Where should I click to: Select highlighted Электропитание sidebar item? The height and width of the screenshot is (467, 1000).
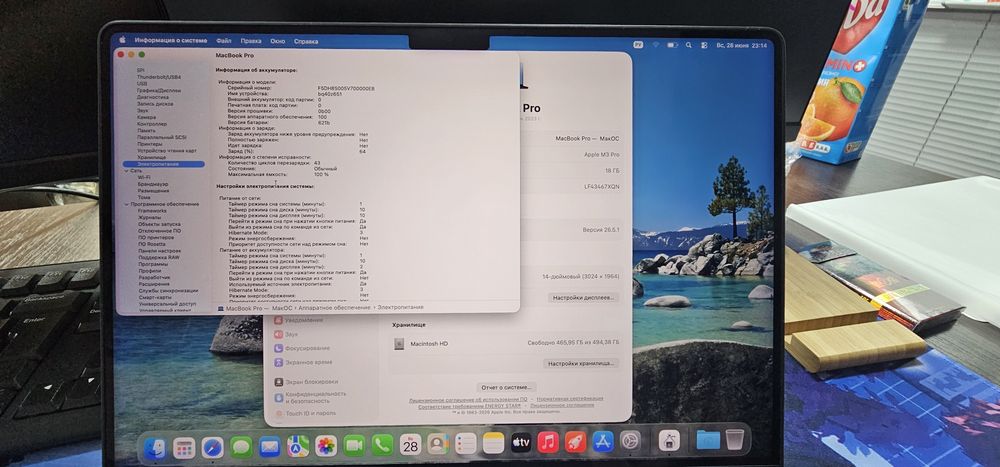click(x=164, y=164)
